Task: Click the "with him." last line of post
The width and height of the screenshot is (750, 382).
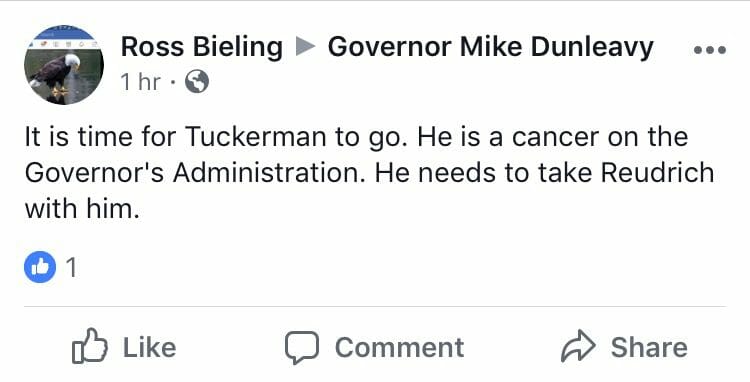Action: click(x=82, y=208)
